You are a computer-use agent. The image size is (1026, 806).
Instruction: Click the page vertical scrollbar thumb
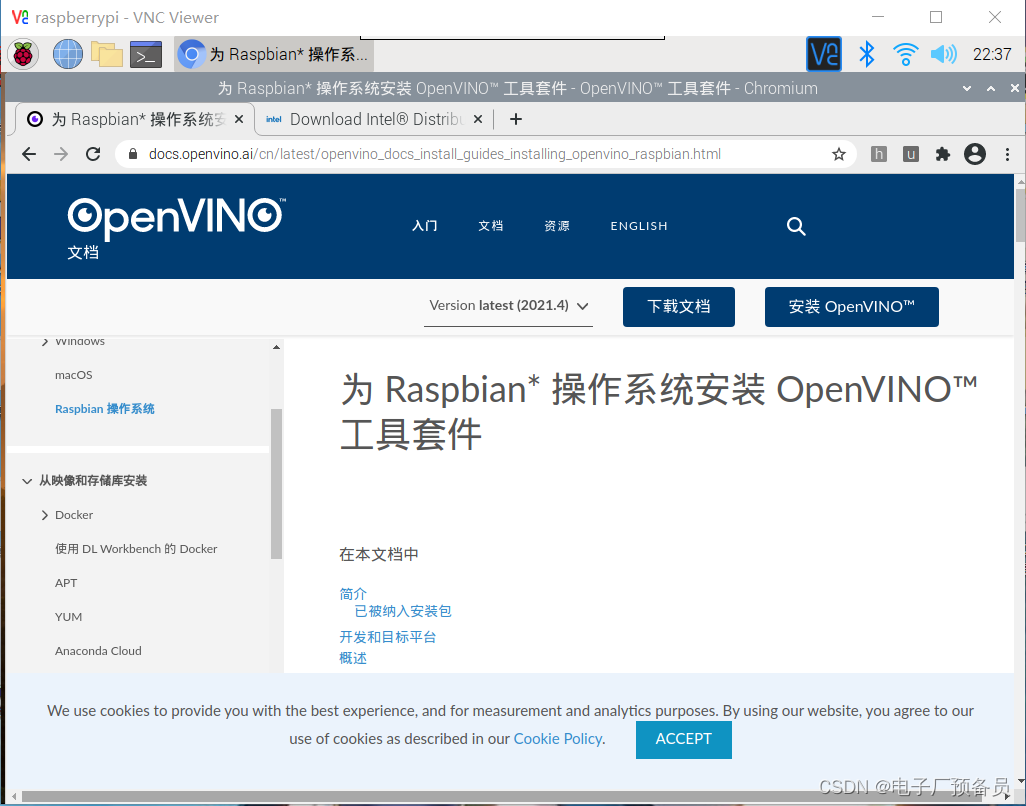pos(1020,215)
